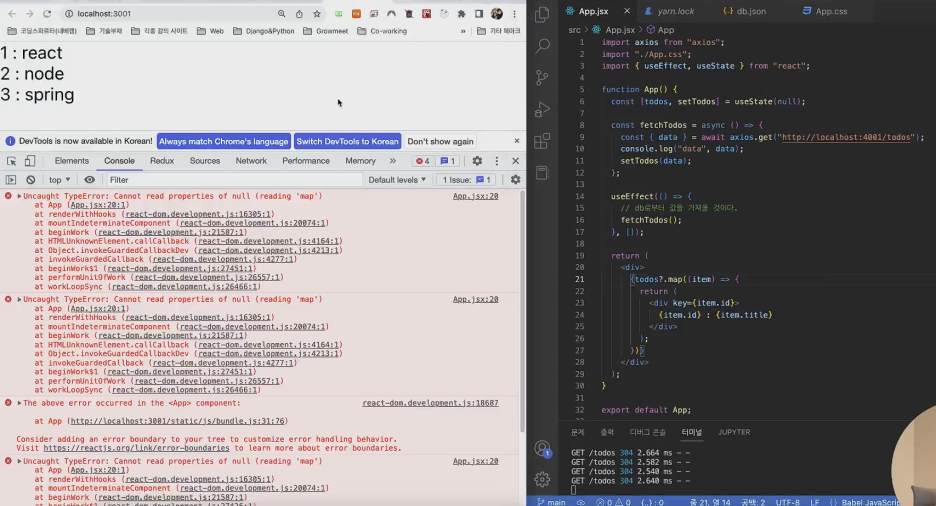Open the Chrome extensions puzzle icon
The width and height of the screenshot is (936, 506).
tap(461, 14)
